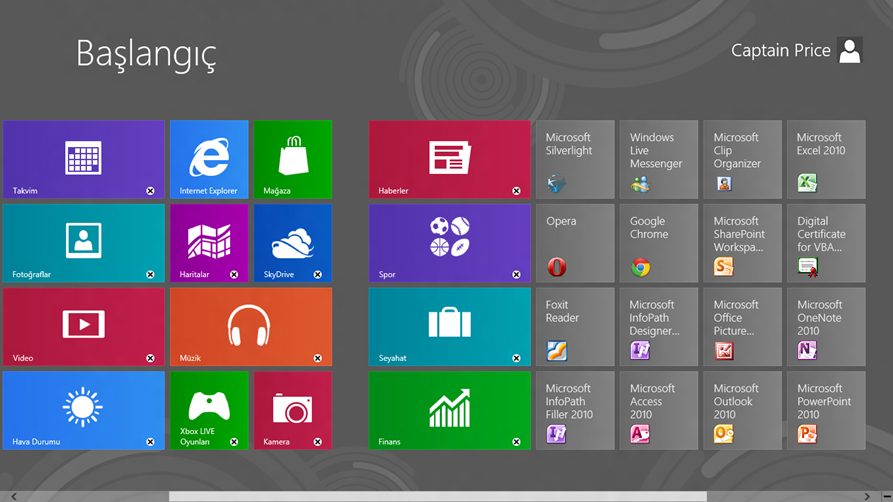Viewport: 893px width, 502px height.
Task: Click the X badge on Video tile
Action: coord(150,358)
